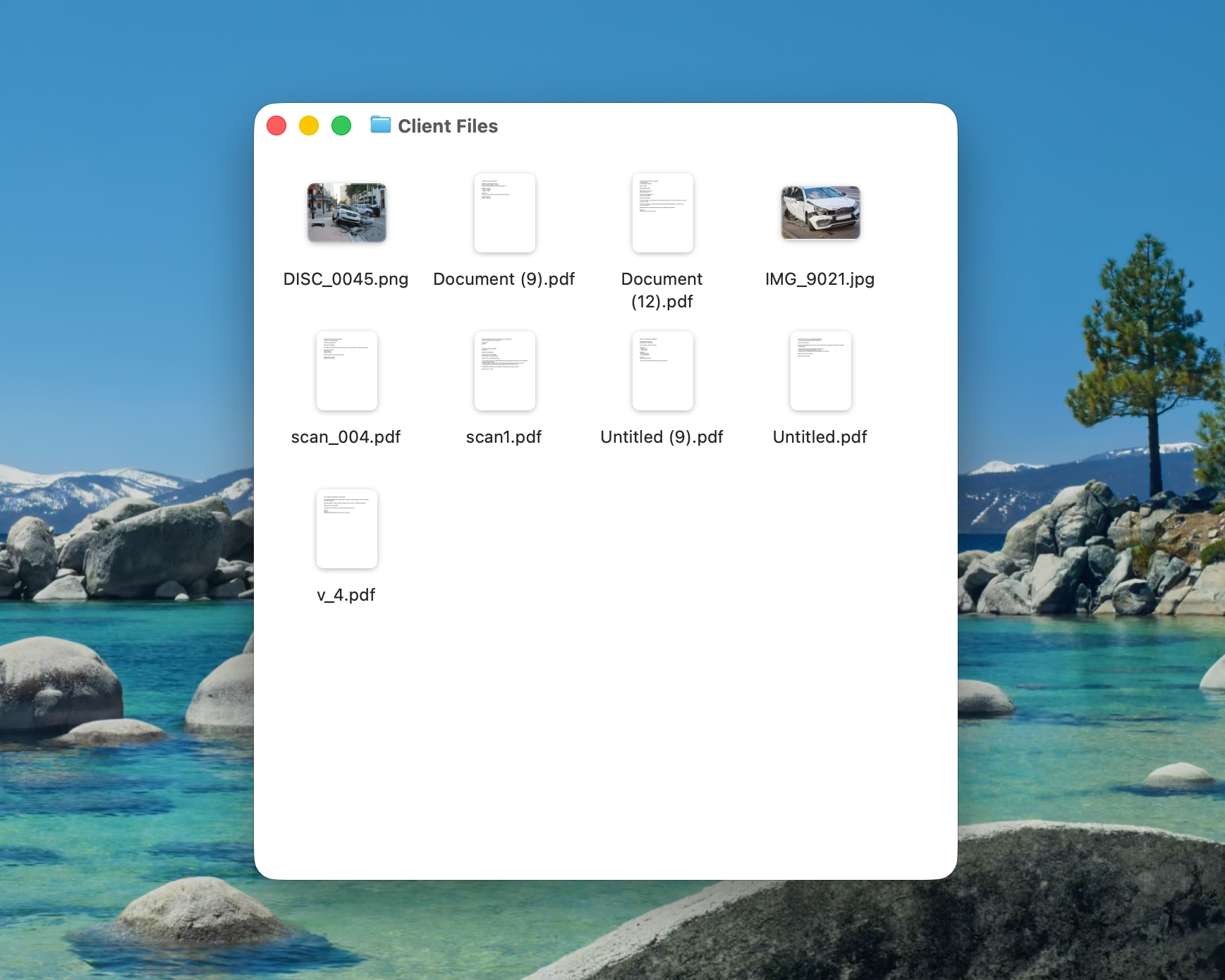Click the yellow minimize window button
Image resolution: width=1225 pixels, height=980 pixels.
coord(309,125)
